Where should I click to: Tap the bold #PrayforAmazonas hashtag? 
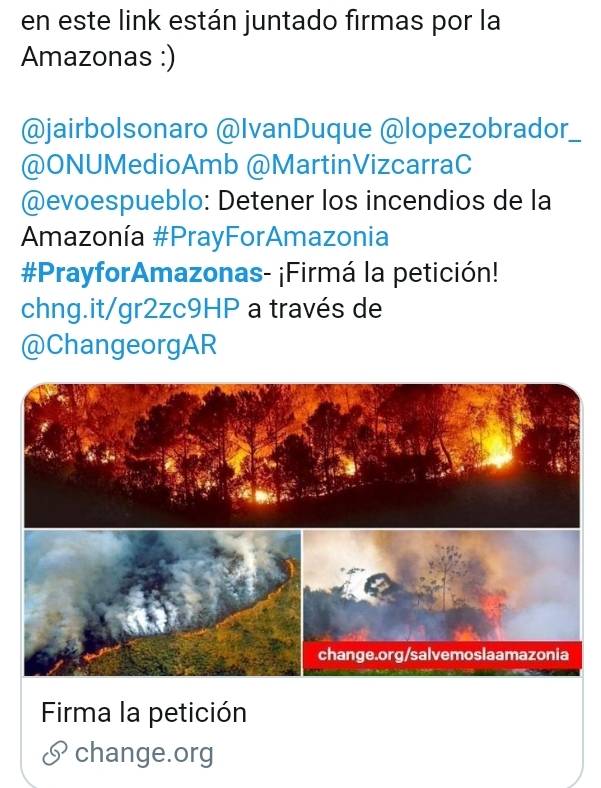tap(142, 273)
